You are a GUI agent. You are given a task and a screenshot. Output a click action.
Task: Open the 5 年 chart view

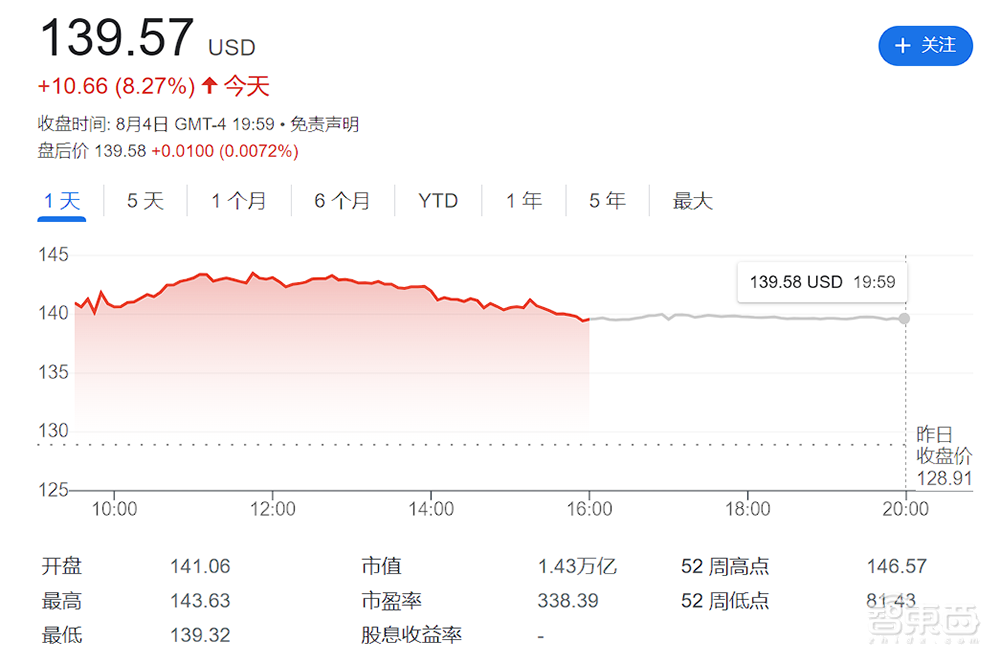(x=605, y=200)
